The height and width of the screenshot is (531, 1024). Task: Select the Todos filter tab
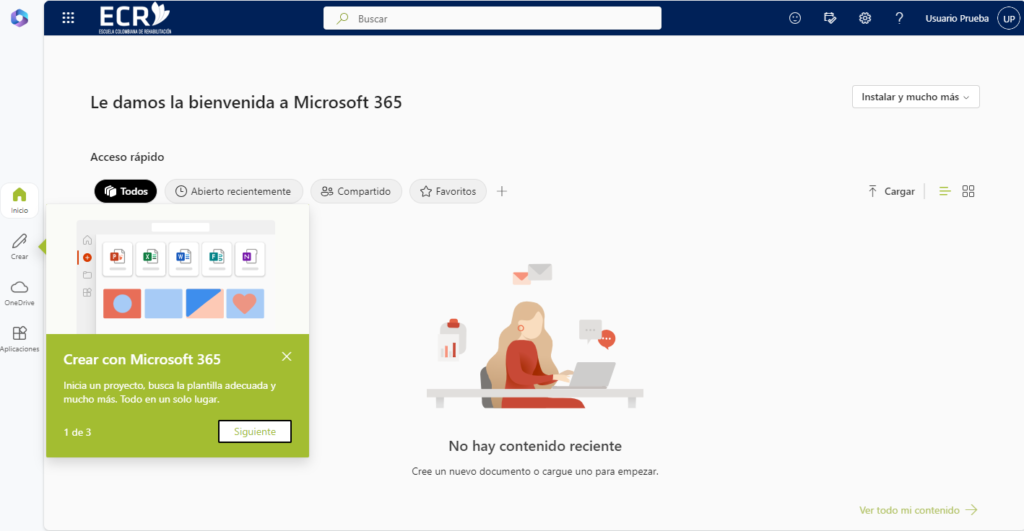coord(126,191)
